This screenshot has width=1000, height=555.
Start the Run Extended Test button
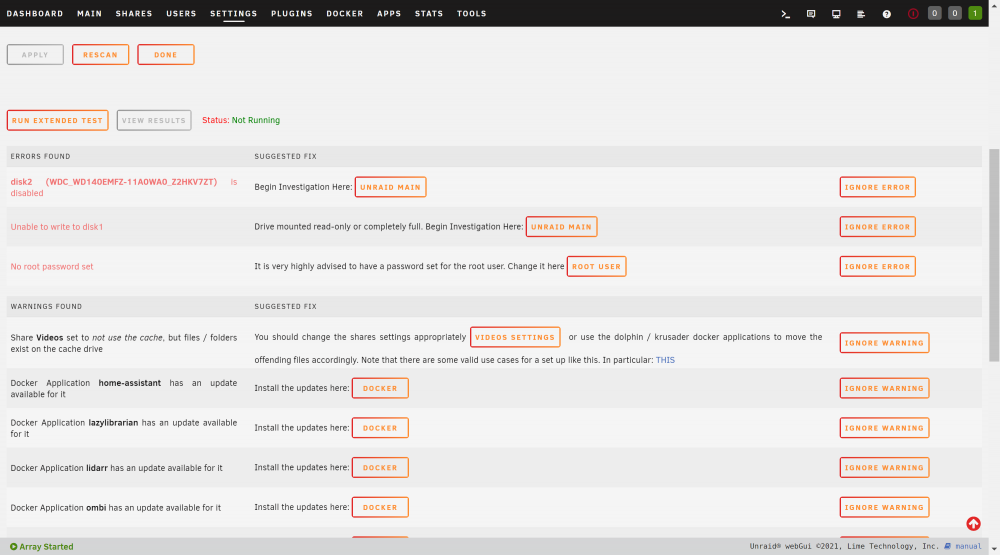pyautogui.click(x=57, y=121)
